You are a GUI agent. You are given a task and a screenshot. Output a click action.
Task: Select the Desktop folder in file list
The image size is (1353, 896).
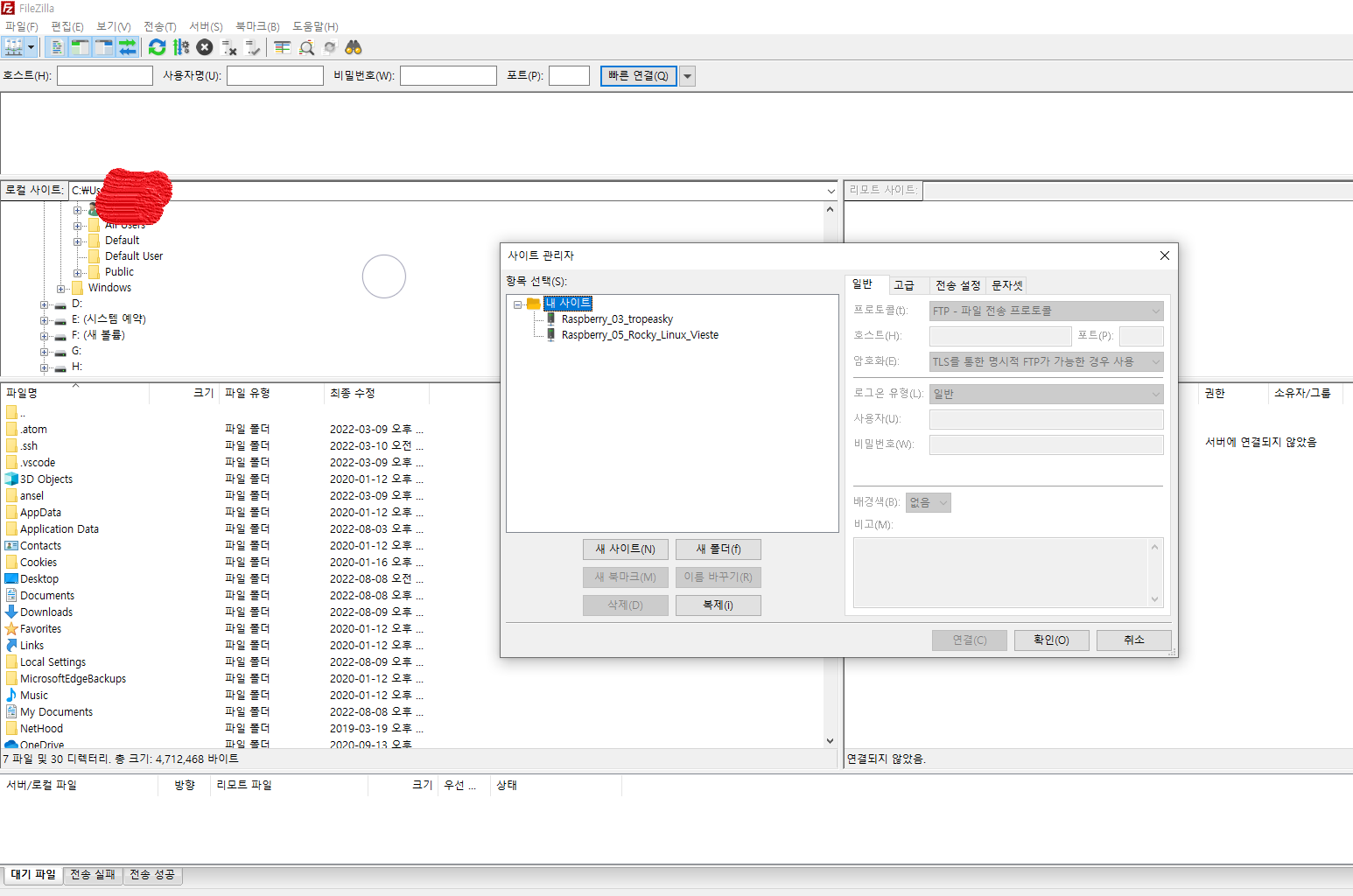(x=39, y=579)
